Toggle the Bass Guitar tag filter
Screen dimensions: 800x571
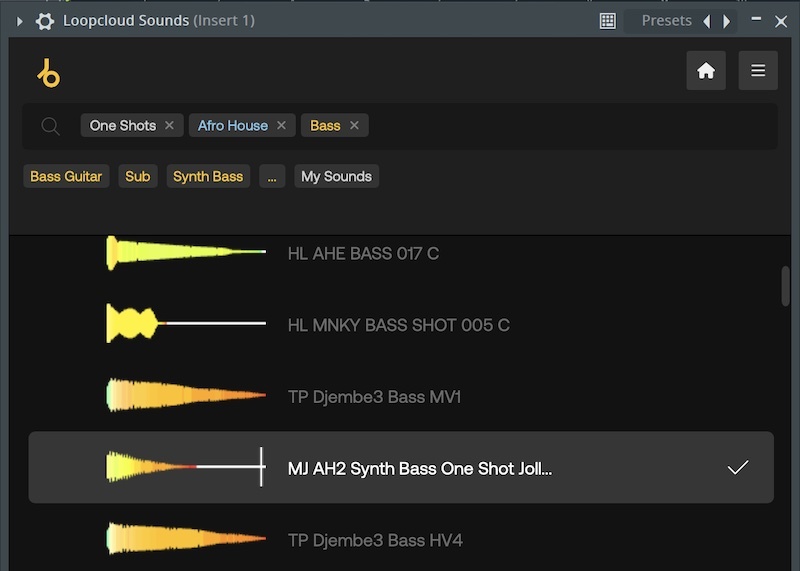66,177
